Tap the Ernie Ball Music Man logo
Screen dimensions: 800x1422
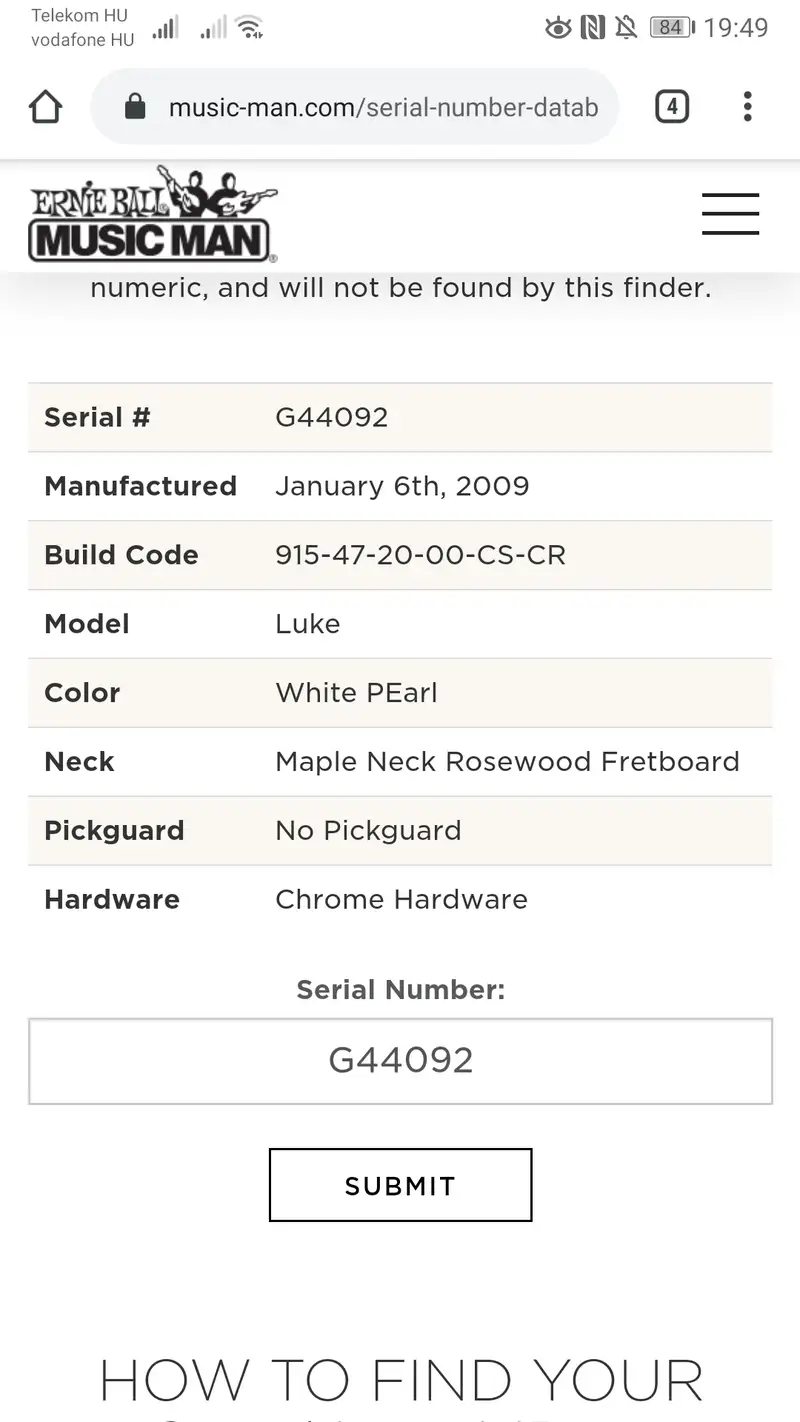[153, 215]
